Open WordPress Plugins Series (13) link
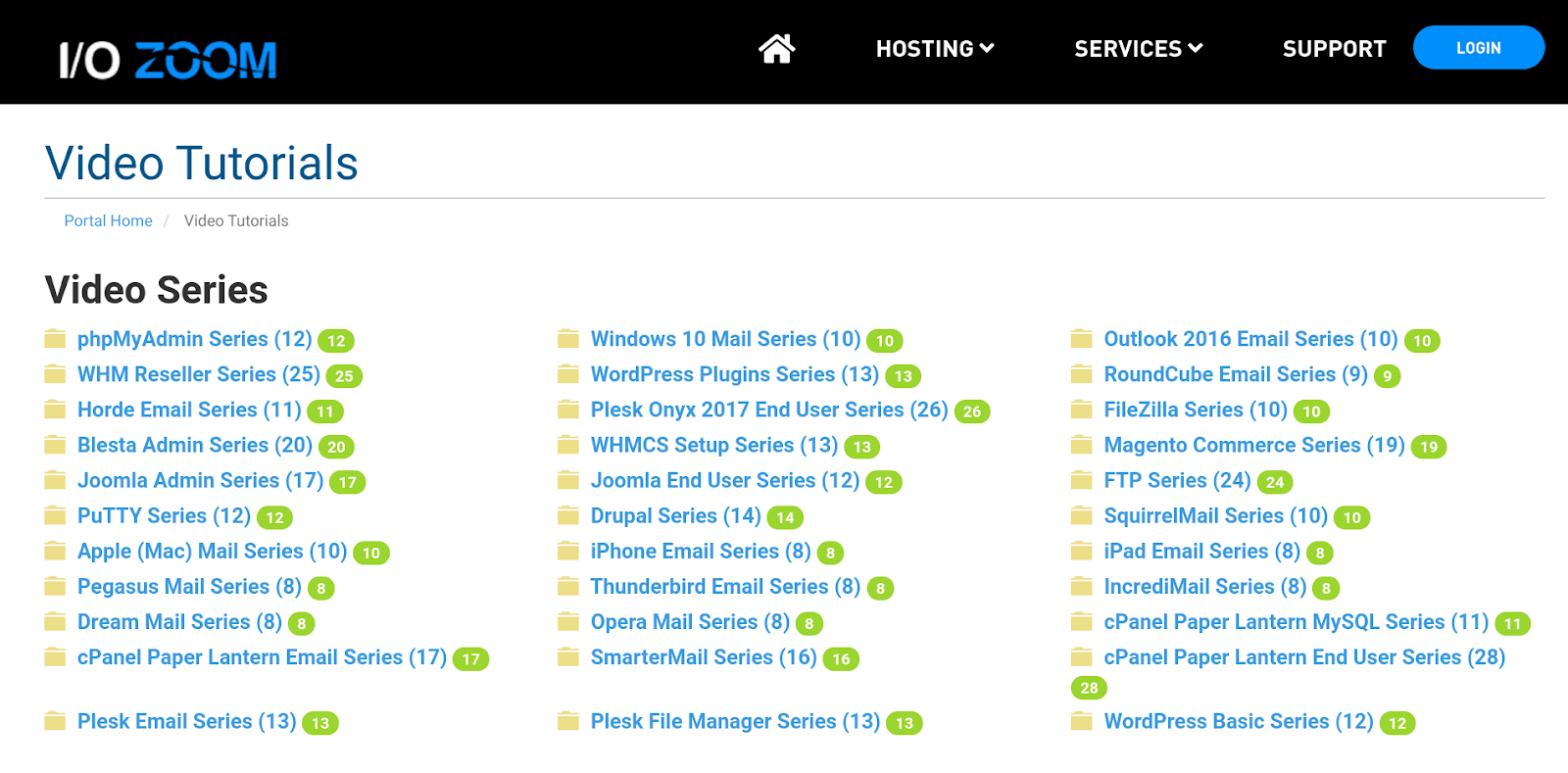 coord(735,374)
